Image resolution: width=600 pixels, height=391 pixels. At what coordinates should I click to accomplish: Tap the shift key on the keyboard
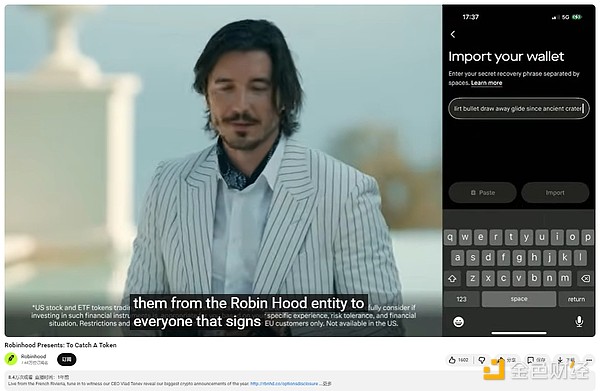pyautogui.click(x=453, y=279)
